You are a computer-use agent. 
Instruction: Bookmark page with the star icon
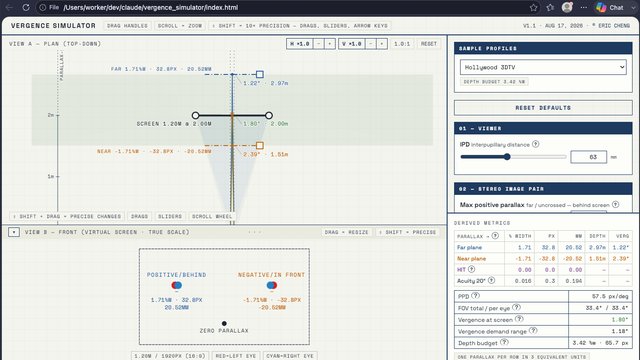point(533,7)
